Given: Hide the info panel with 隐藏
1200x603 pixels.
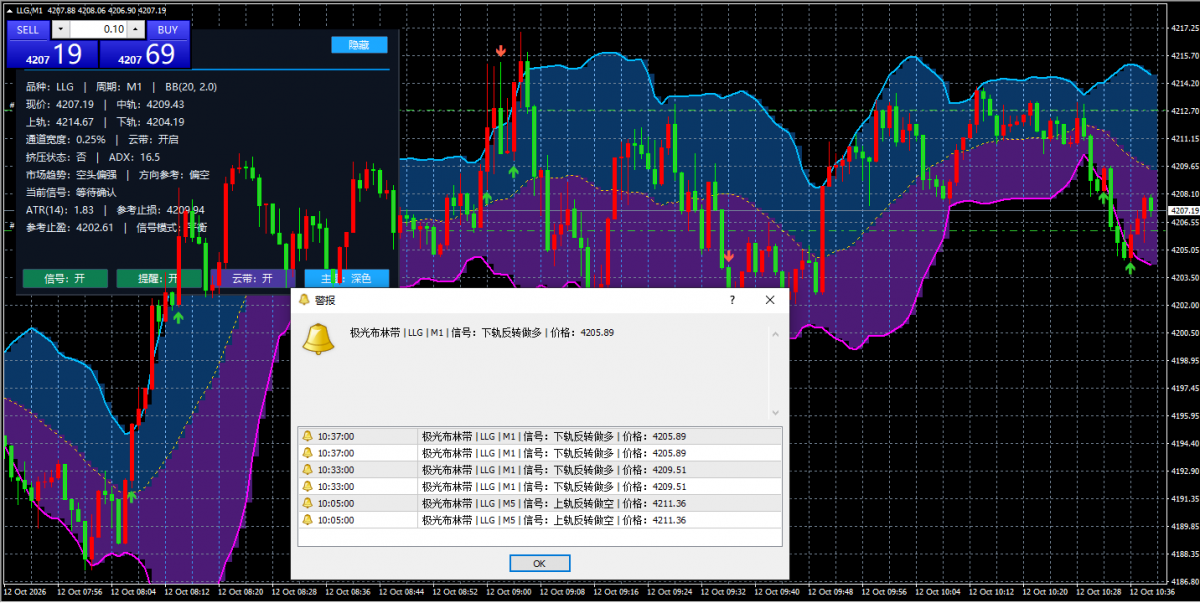Looking at the screenshot, I should (x=359, y=45).
